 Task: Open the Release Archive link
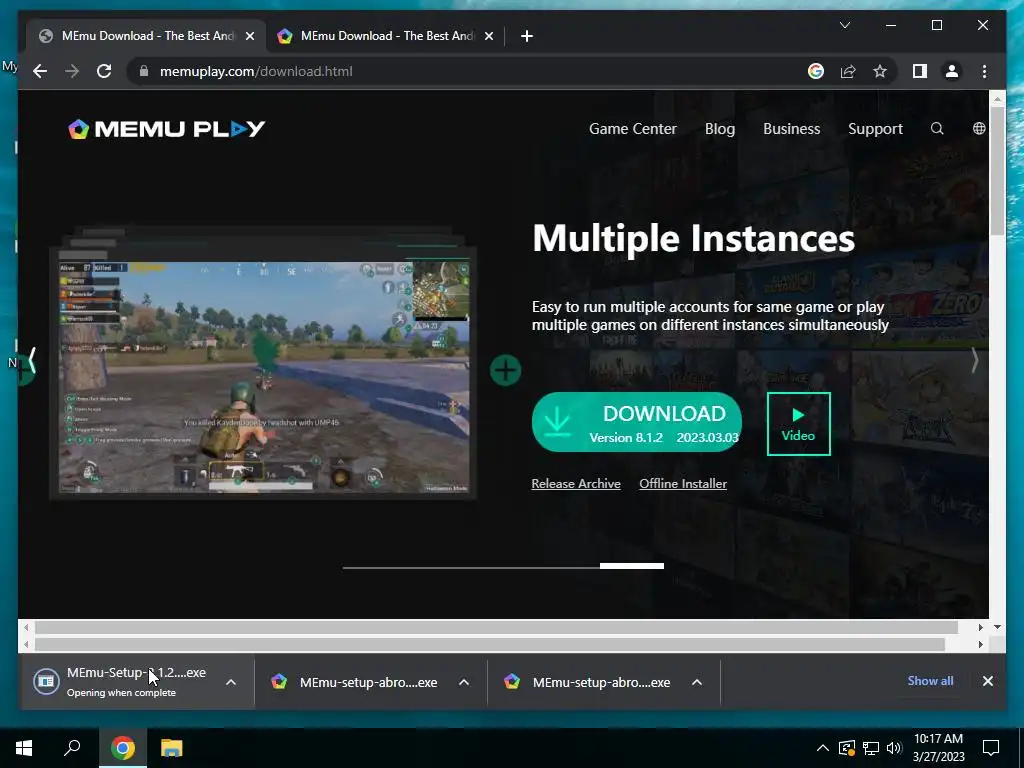pos(576,484)
